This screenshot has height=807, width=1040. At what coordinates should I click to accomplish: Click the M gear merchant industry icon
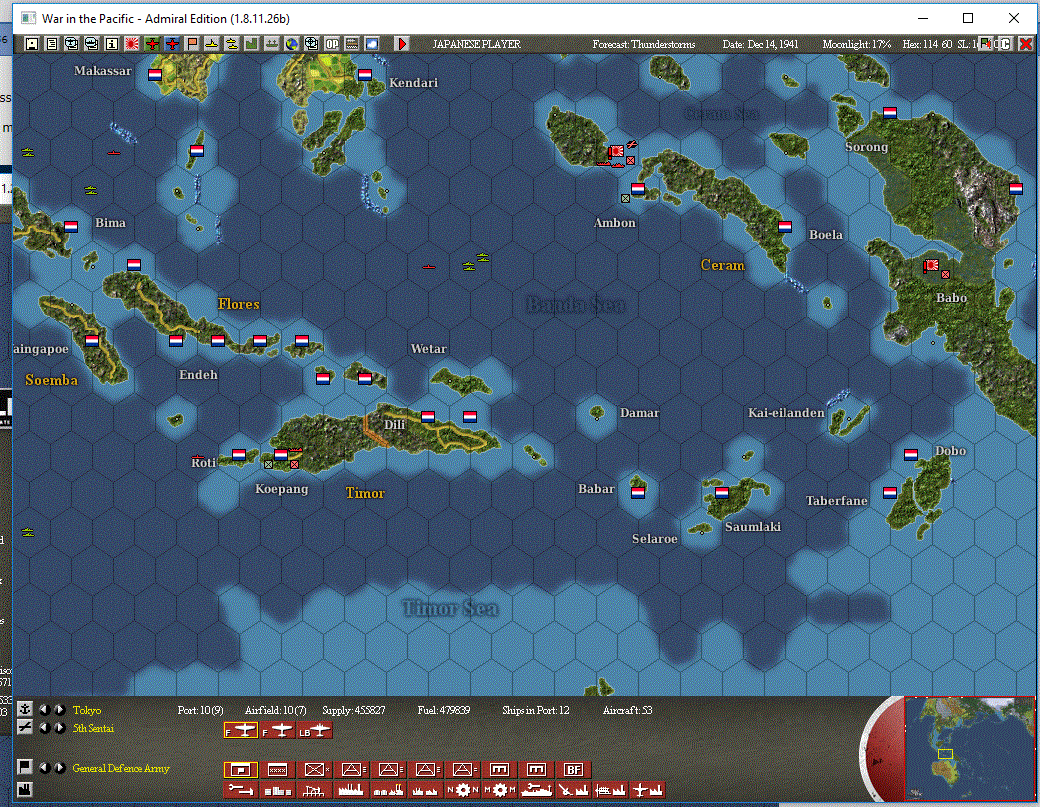pos(500,790)
